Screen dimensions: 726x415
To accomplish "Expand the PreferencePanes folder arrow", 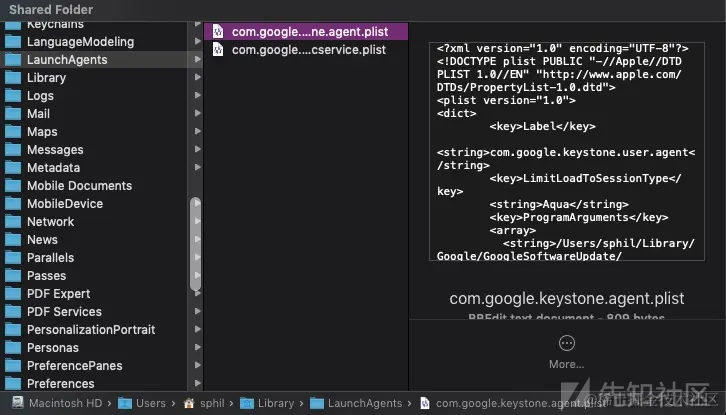I will point(198,365).
